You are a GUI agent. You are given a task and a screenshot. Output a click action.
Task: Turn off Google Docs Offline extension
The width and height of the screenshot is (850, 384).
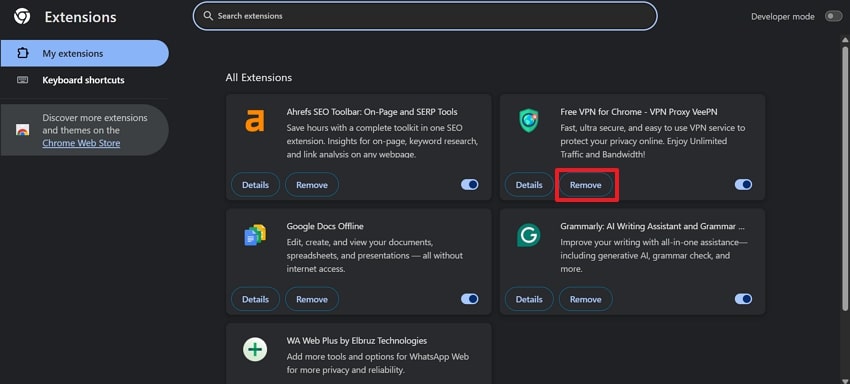[x=469, y=299]
